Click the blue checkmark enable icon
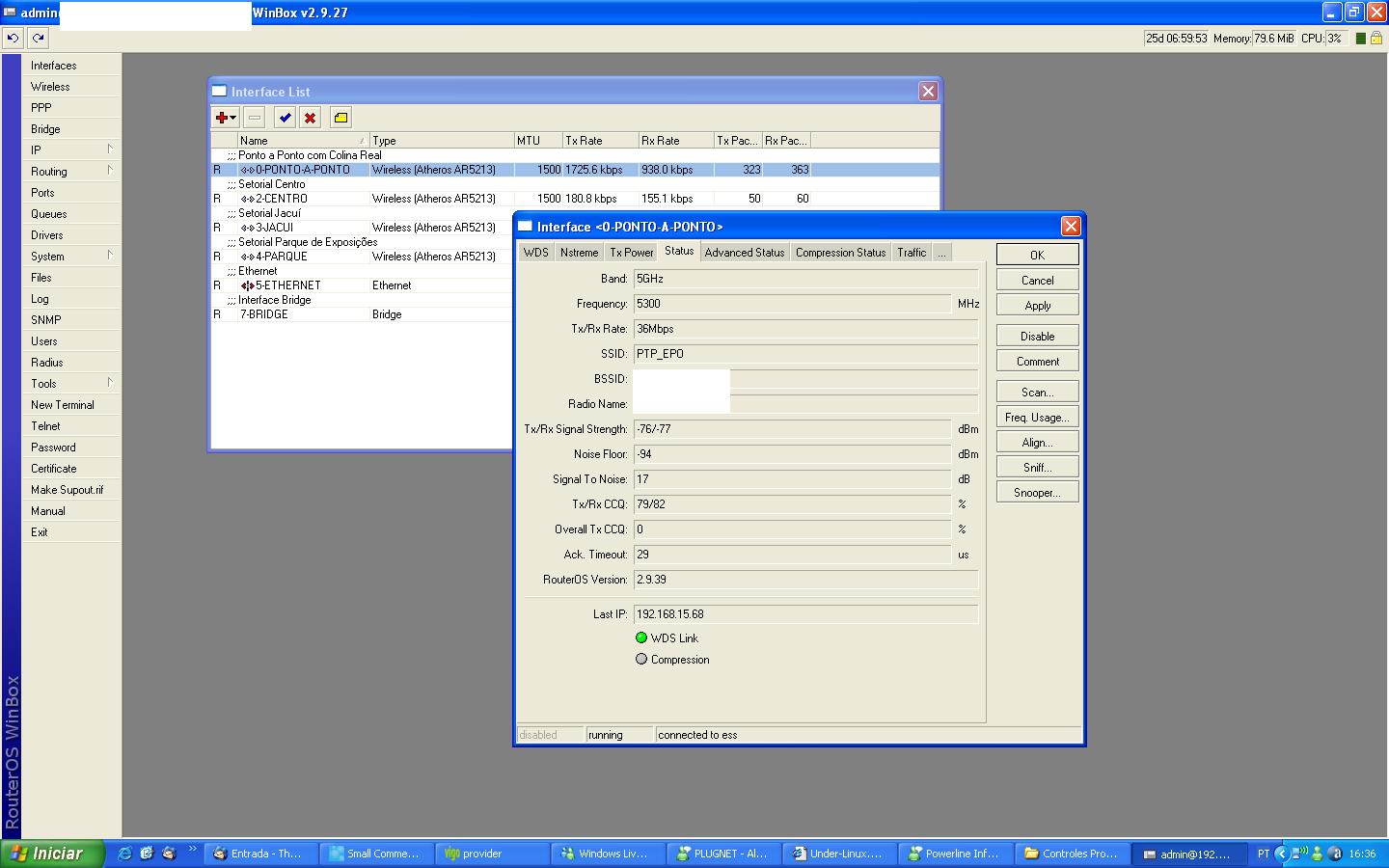Screen dimensions: 1389x868 click(x=285, y=118)
